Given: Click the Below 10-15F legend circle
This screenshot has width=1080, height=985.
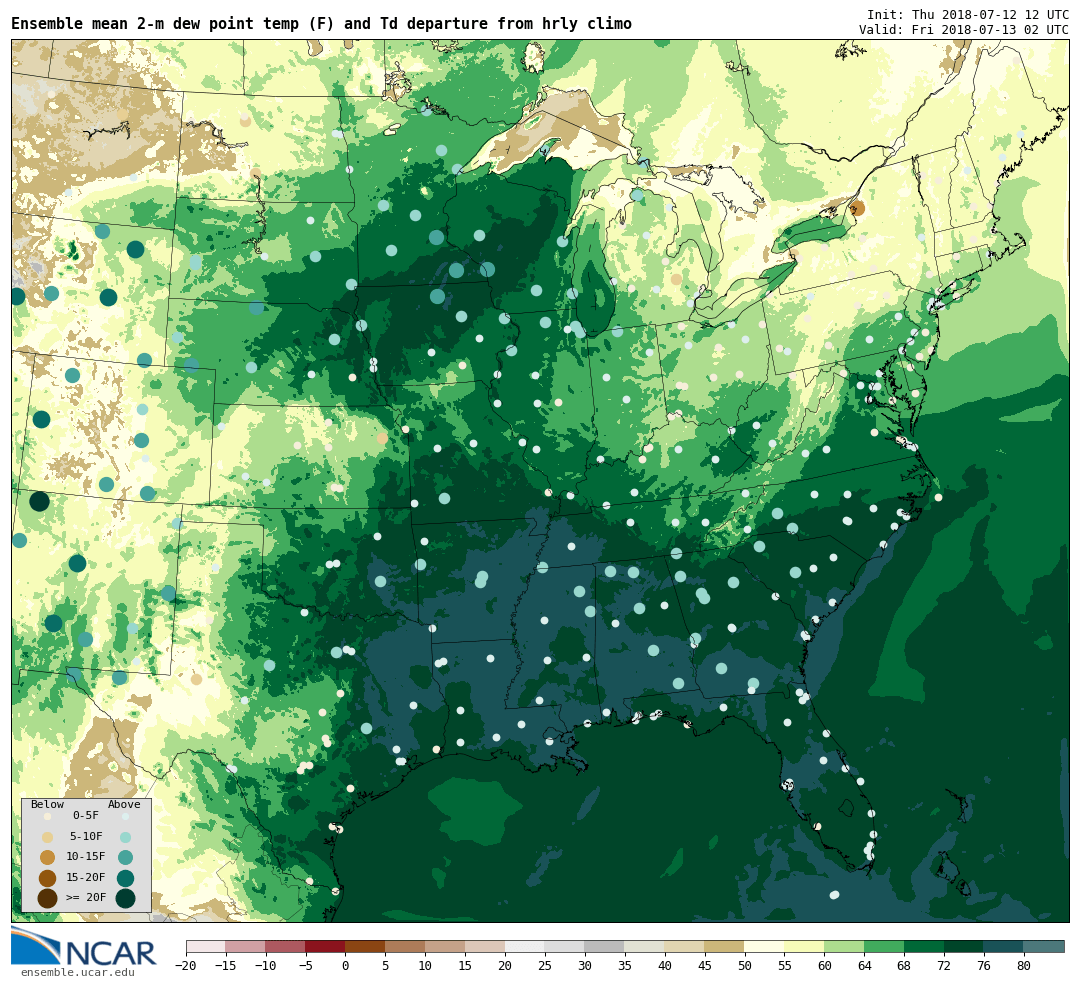Looking at the screenshot, I should [47, 857].
